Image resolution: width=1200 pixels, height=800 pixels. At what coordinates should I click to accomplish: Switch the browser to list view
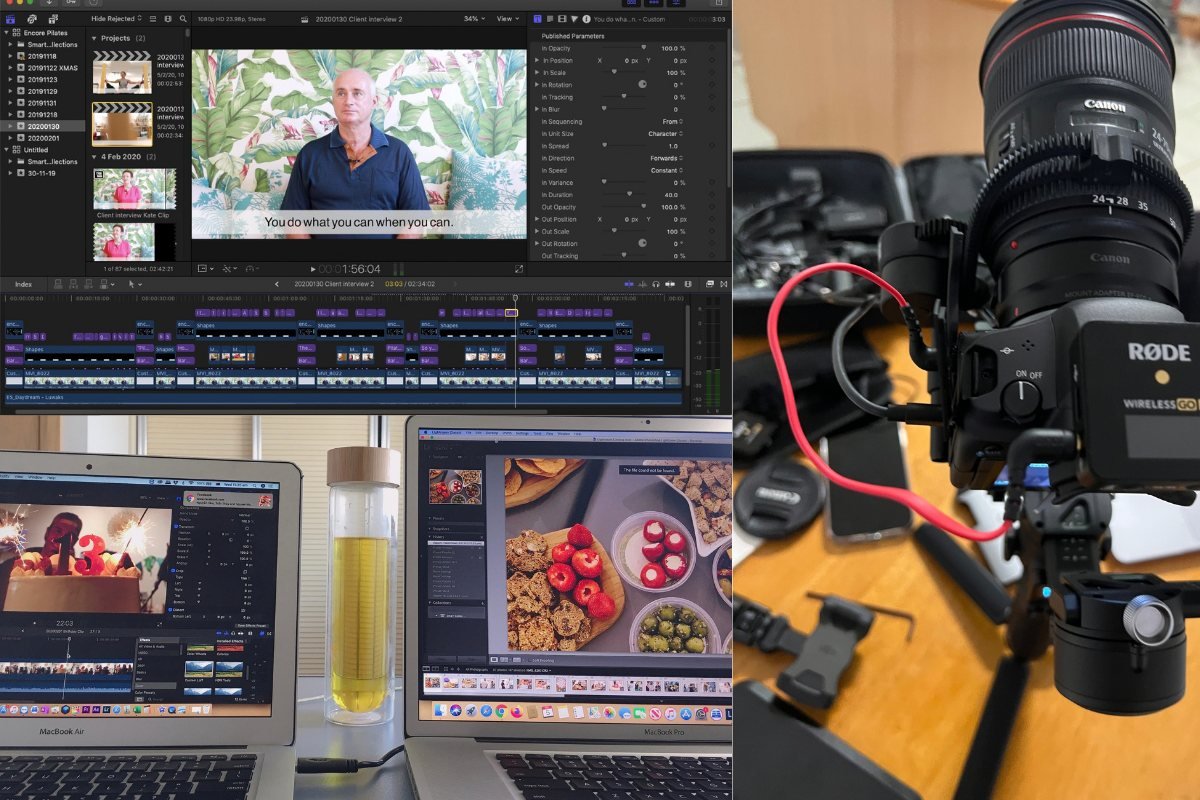pyautogui.click(x=153, y=19)
